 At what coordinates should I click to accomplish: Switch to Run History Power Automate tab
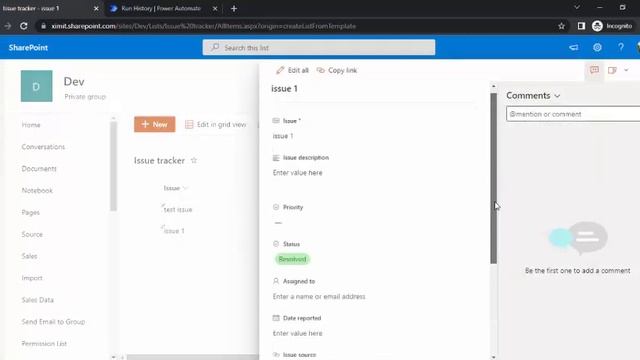coord(161,8)
